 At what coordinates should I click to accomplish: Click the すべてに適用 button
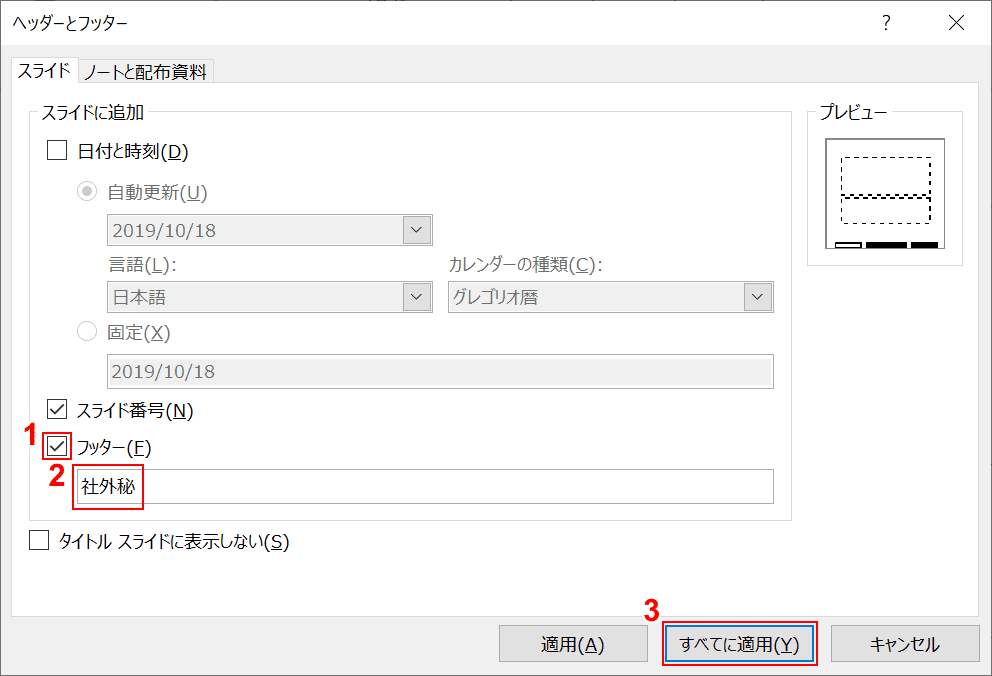click(x=740, y=644)
